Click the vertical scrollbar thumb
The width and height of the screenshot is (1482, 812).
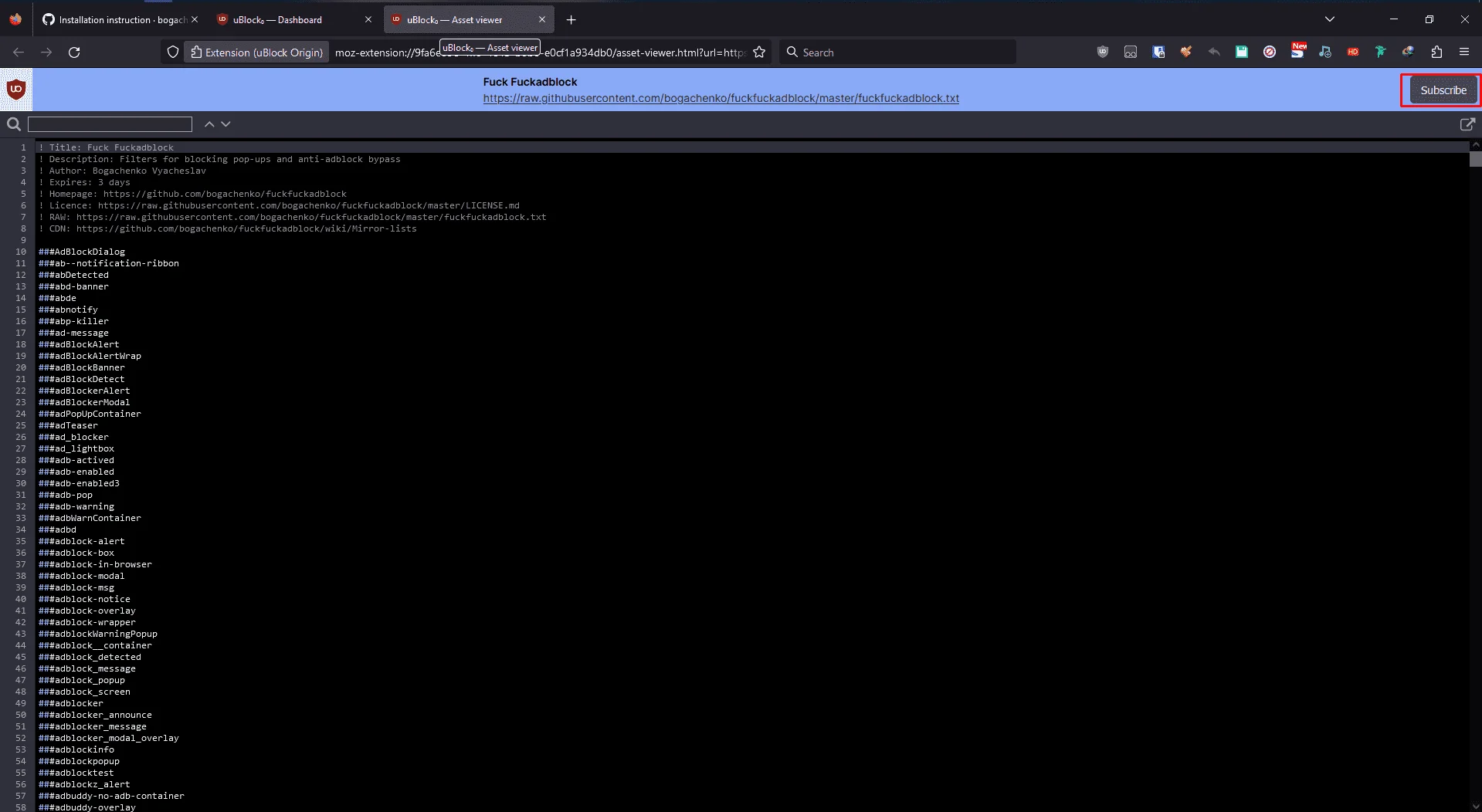(x=1475, y=159)
